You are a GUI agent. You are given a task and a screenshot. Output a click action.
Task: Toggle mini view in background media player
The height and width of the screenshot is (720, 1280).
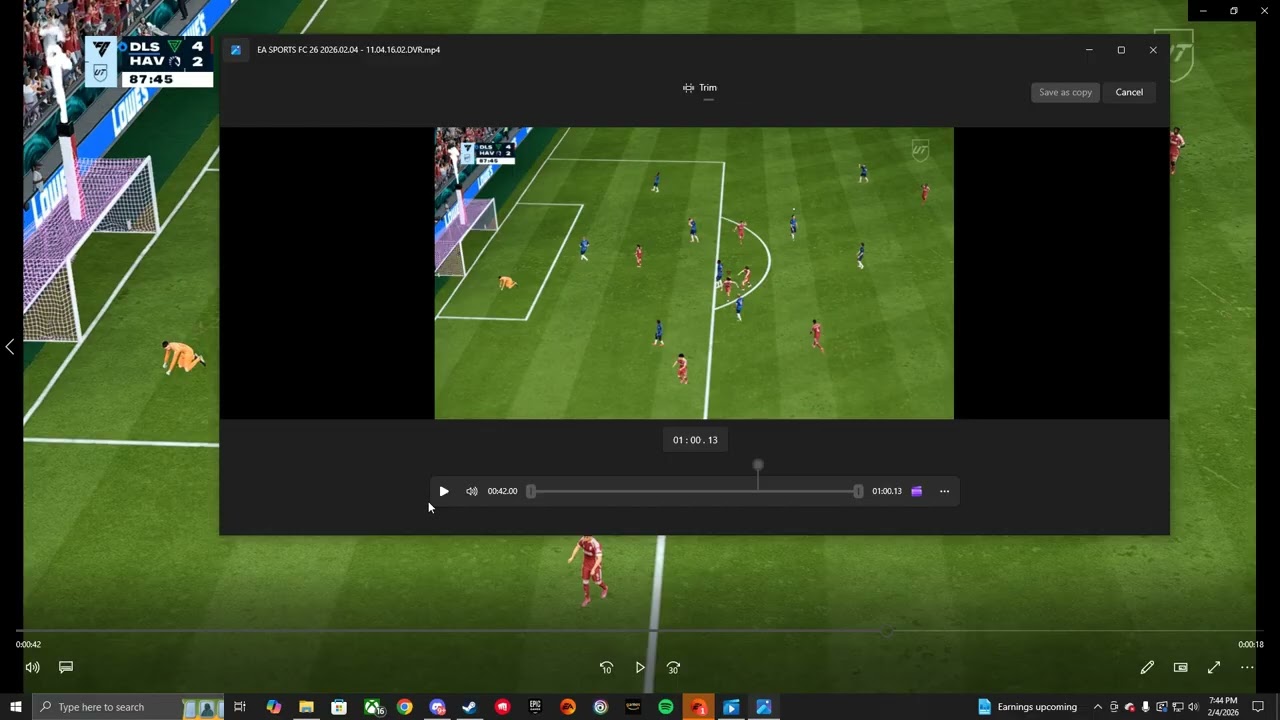click(1181, 667)
